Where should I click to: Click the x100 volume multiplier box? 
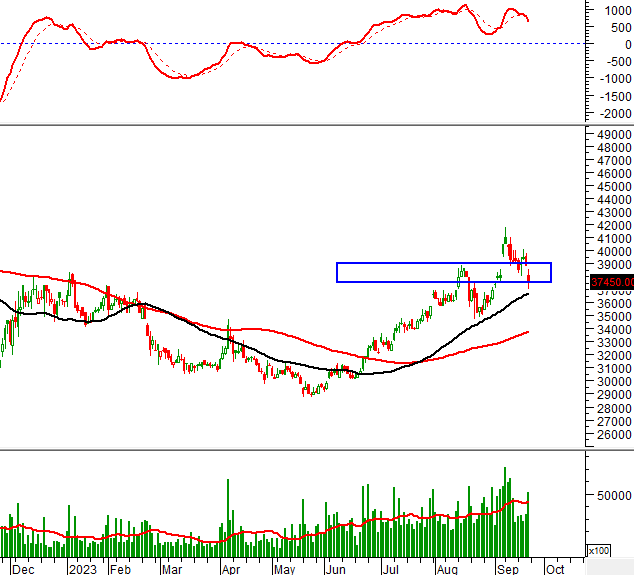(x=599, y=551)
